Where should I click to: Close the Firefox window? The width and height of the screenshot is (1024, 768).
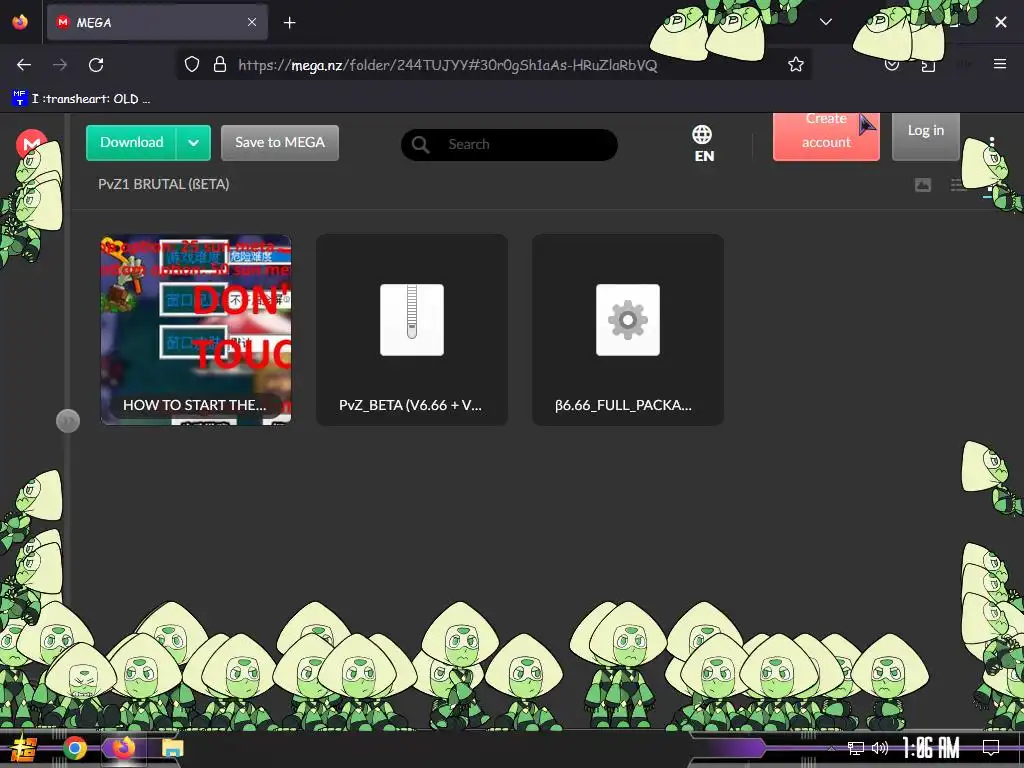[x=1000, y=22]
